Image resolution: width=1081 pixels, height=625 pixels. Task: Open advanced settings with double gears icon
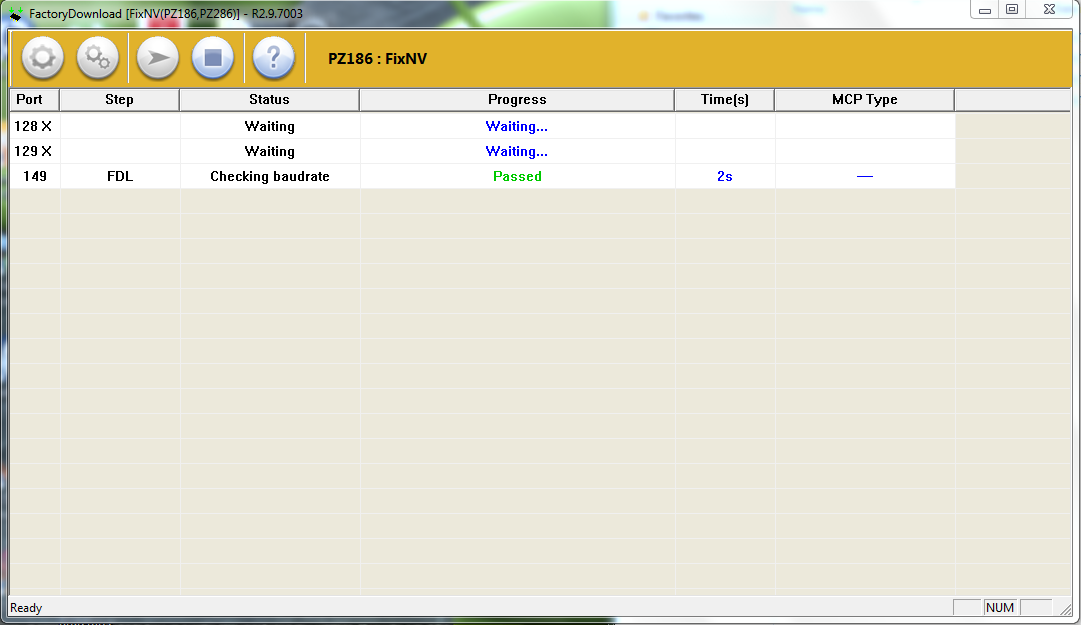98,58
